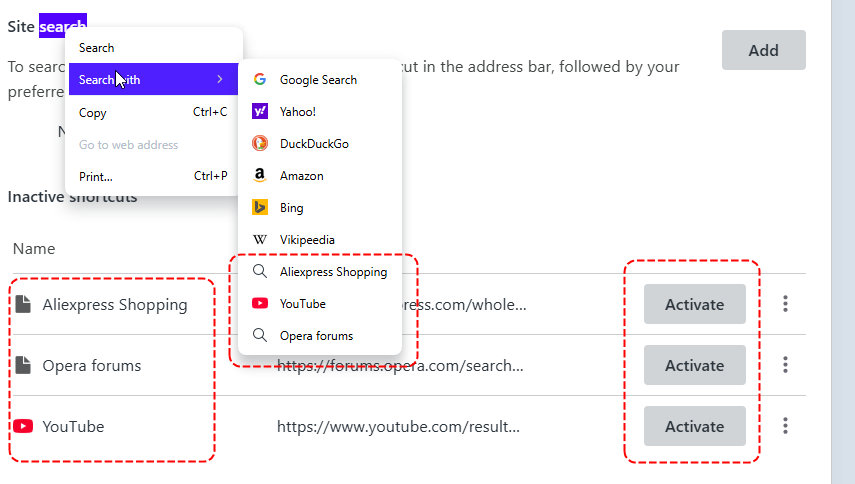
Task: Select DuckDuckGo from the search submenu
Action: (x=320, y=143)
